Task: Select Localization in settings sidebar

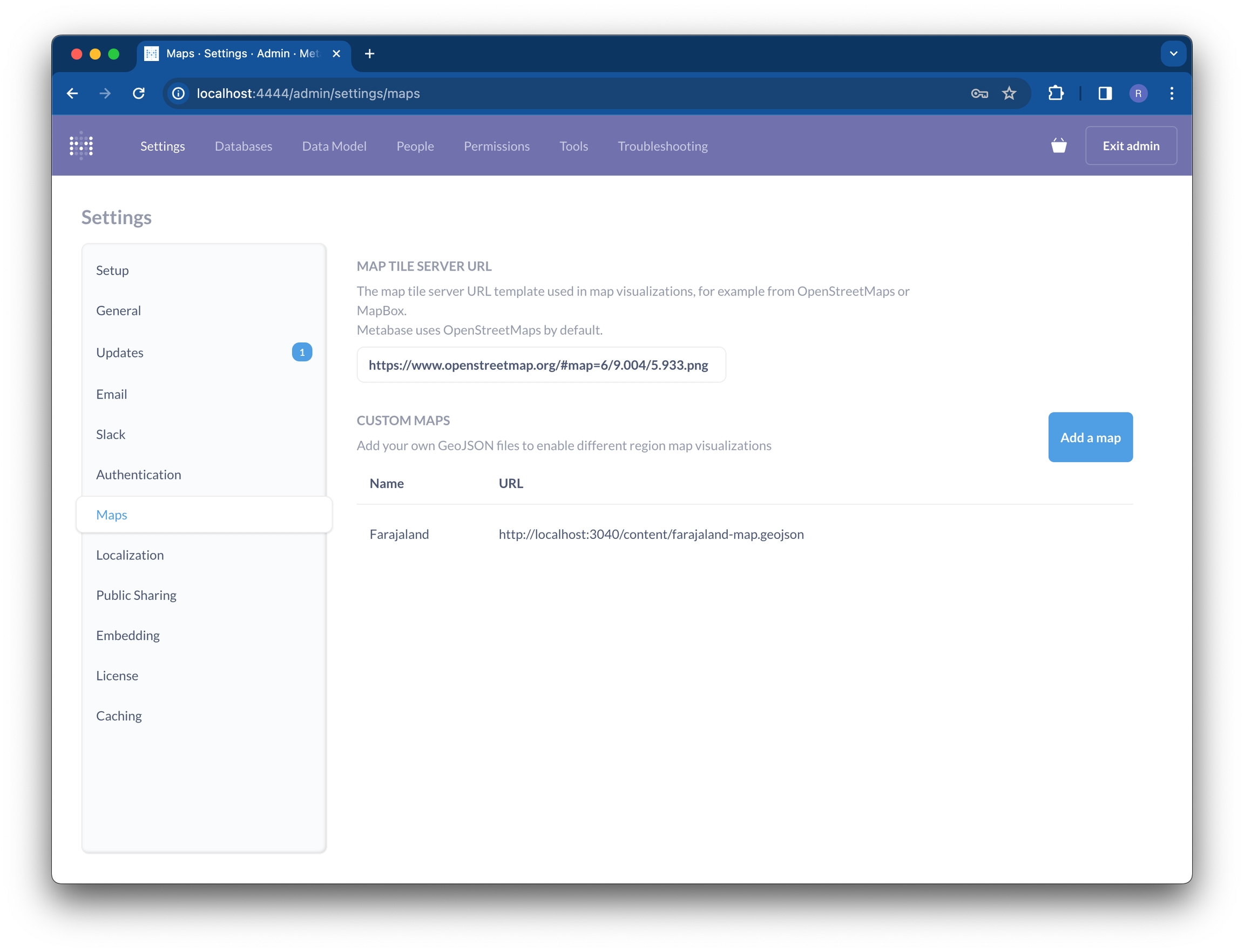Action: coord(130,555)
